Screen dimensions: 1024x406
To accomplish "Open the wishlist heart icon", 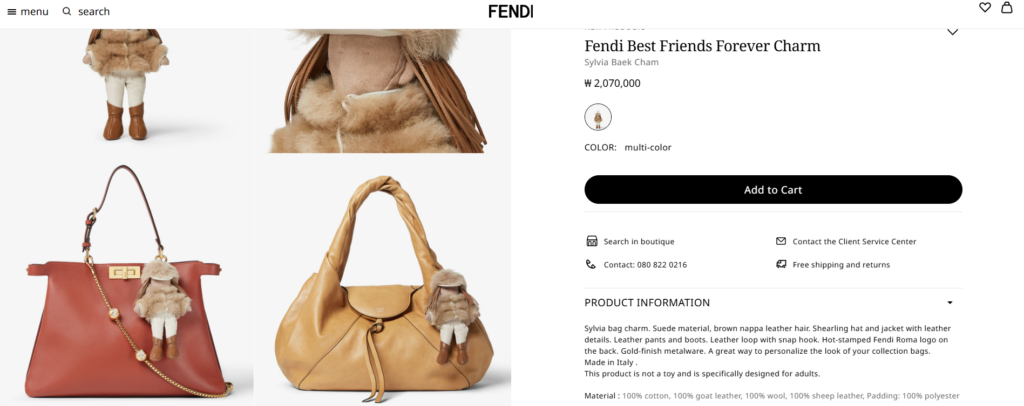I will coord(985,8).
